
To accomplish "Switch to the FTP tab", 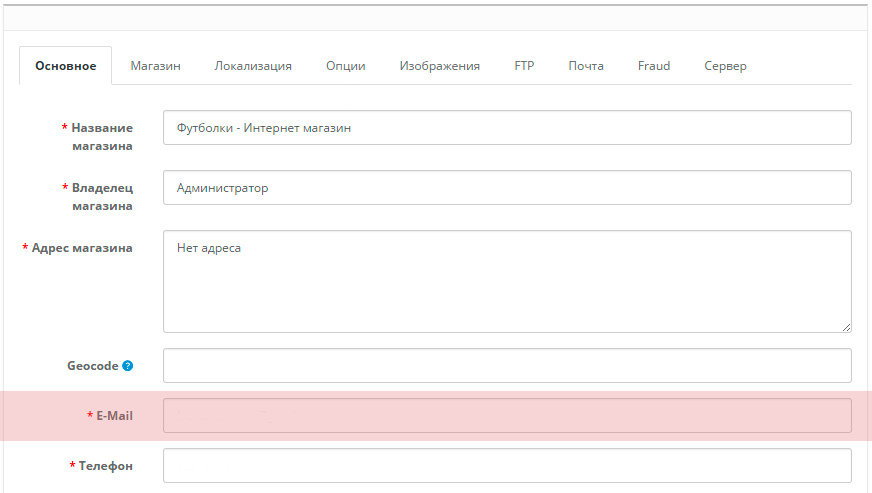I will coord(524,66).
